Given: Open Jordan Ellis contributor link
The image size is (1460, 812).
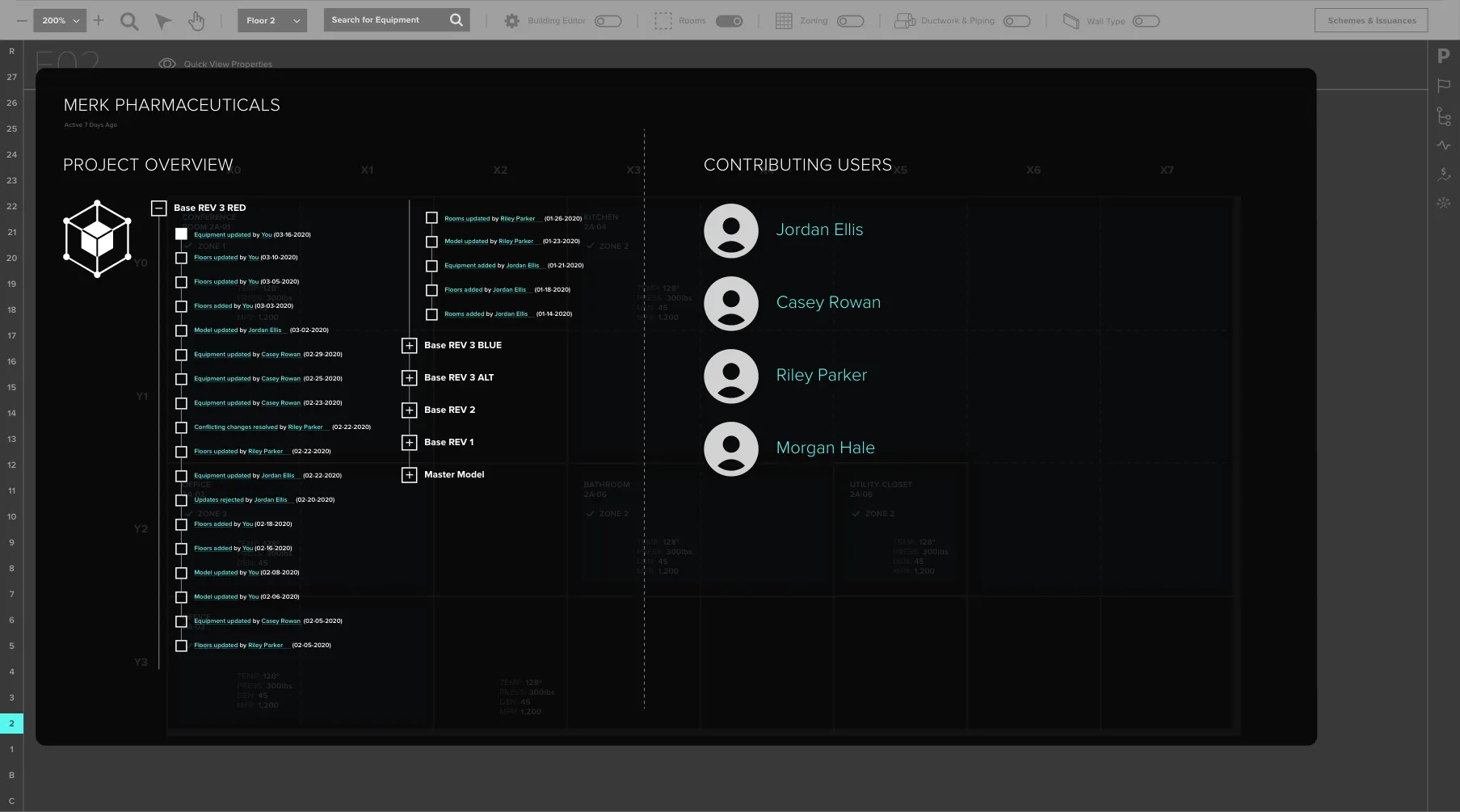Looking at the screenshot, I should click(x=819, y=230).
